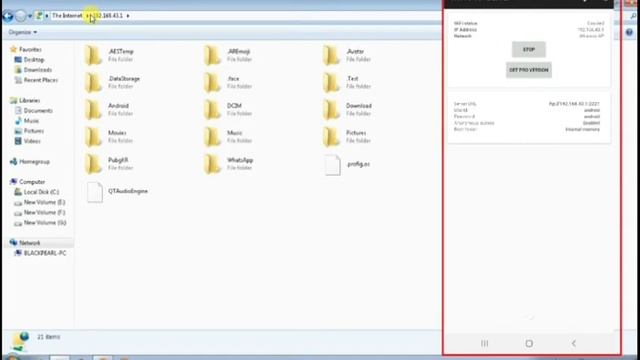Screen dimensions: 640x360
Task: Expand the arrow after the 192.168.43.1 breadcrumb
Action: [128, 16]
